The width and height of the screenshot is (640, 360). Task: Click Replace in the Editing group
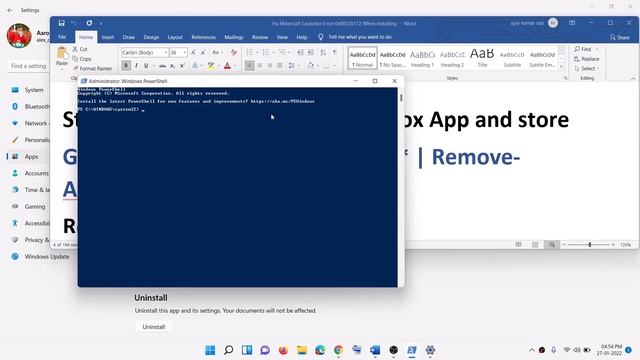[x=587, y=59]
